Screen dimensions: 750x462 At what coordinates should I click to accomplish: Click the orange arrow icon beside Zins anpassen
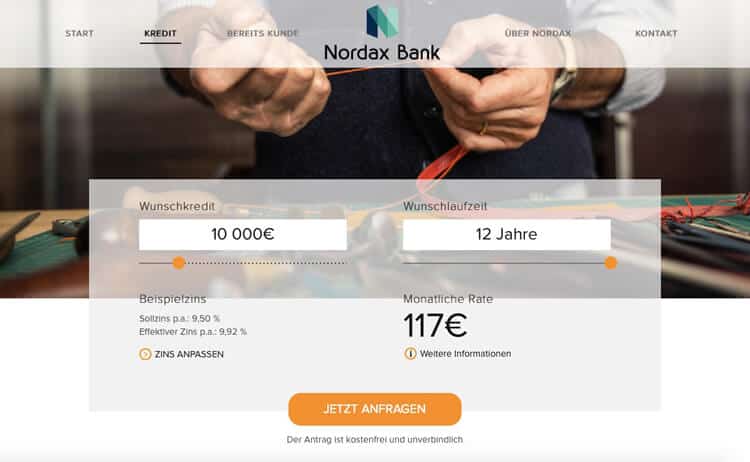pos(145,354)
